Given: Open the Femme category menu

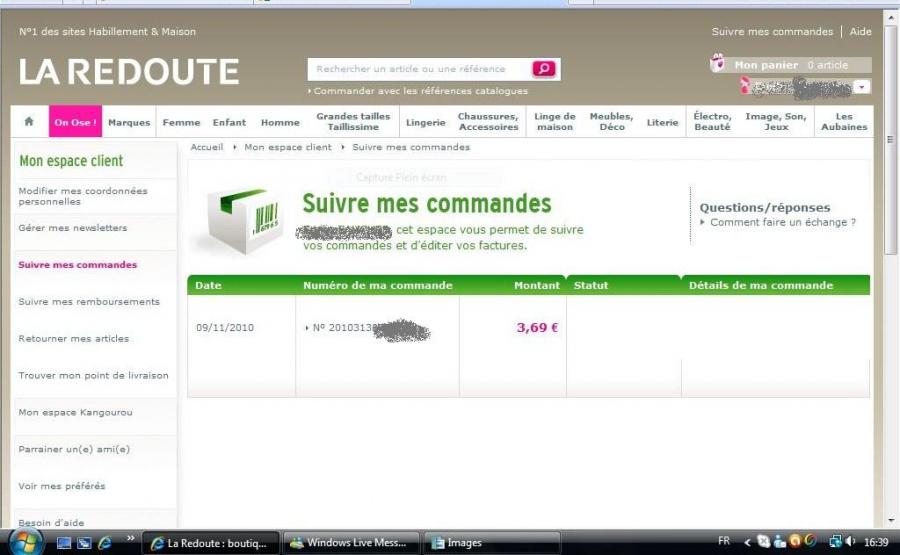Looking at the screenshot, I should tap(181, 123).
